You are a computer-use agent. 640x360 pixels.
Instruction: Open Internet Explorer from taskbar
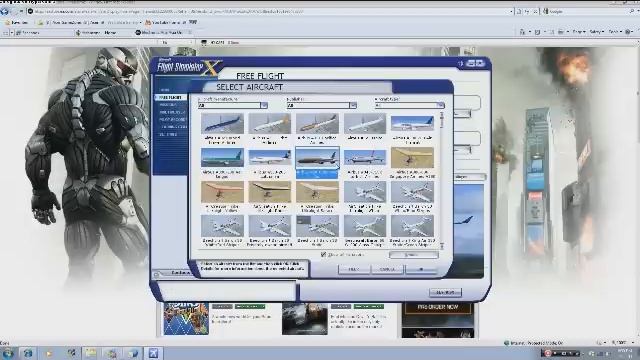[28, 353]
